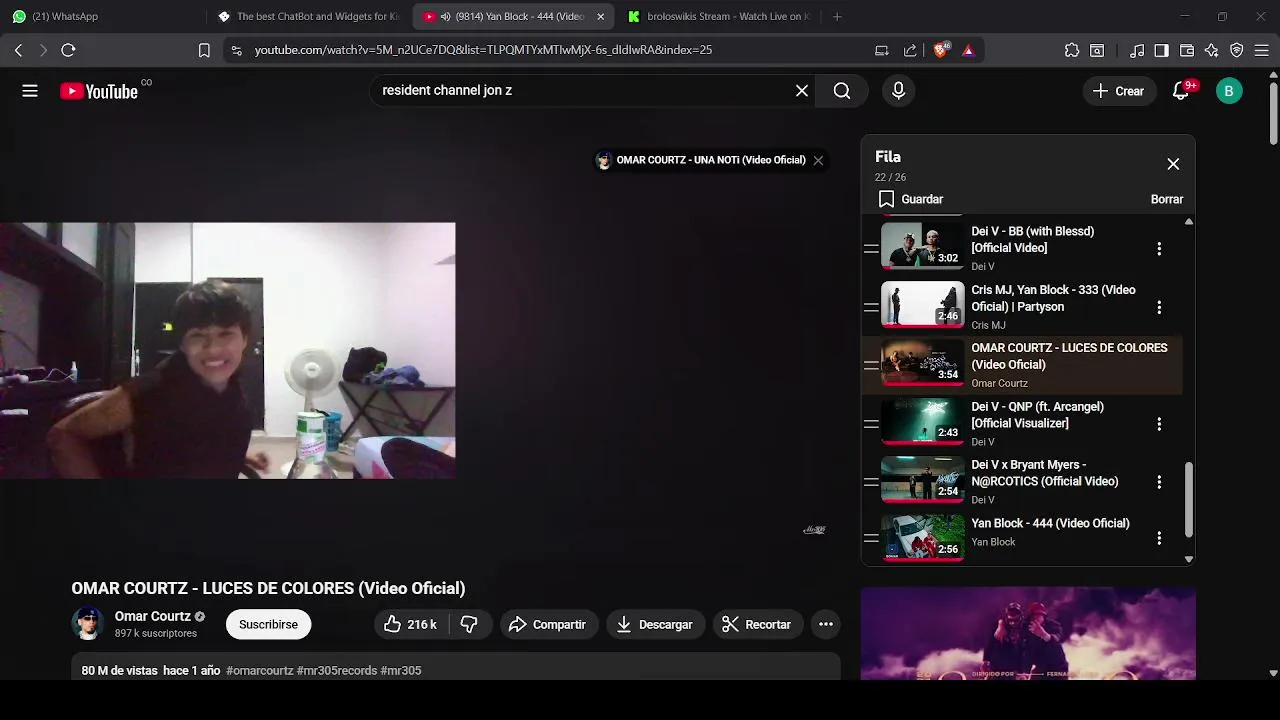Switch to broloswikis Stream tab

click(718, 16)
